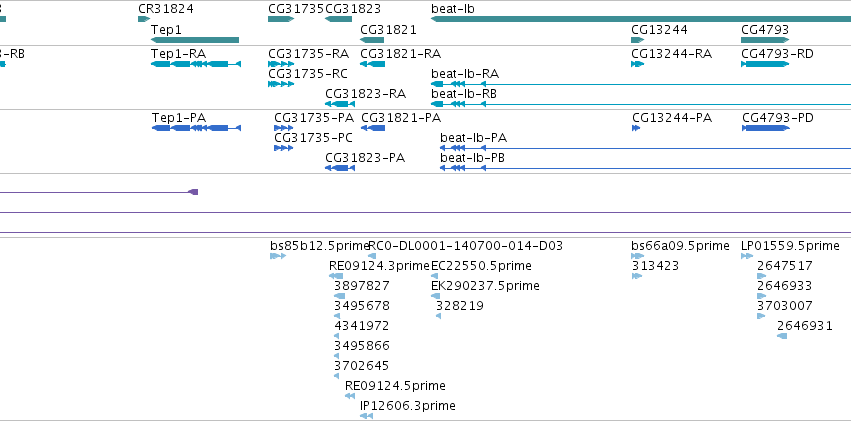Select the EC22550.5prime EST
The height and width of the screenshot is (421, 851).
pos(435,276)
